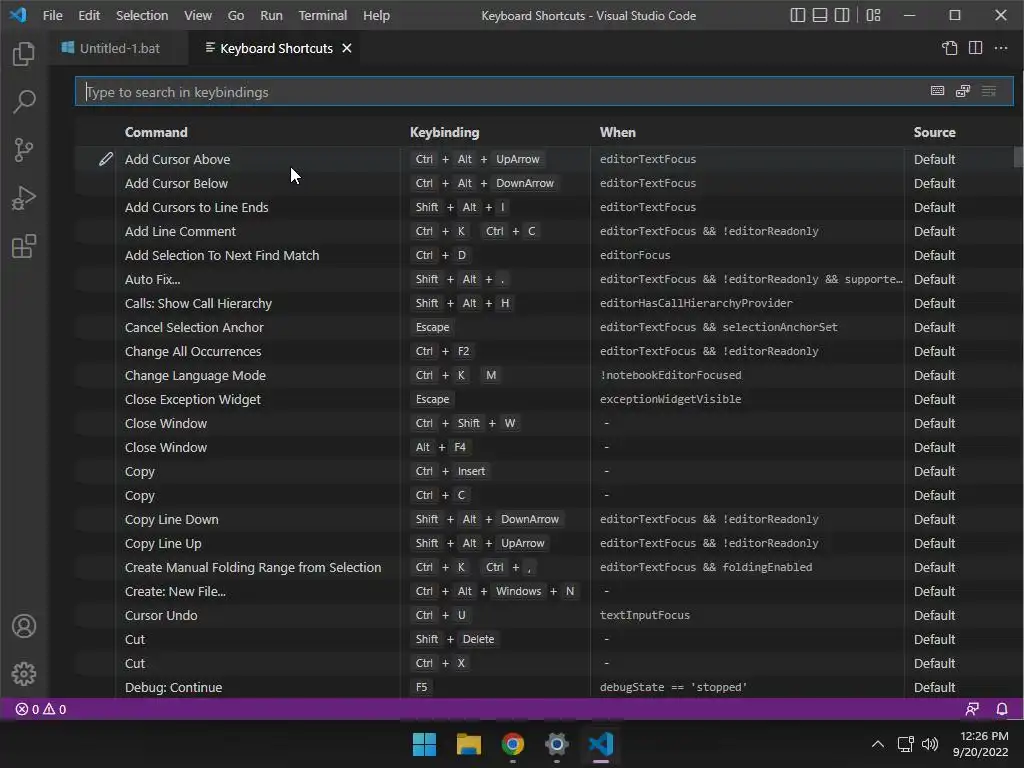Image resolution: width=1024 pixels, height=768 pixels.
Task: Select Change All Occurrences command
Action: coord(543,351)
